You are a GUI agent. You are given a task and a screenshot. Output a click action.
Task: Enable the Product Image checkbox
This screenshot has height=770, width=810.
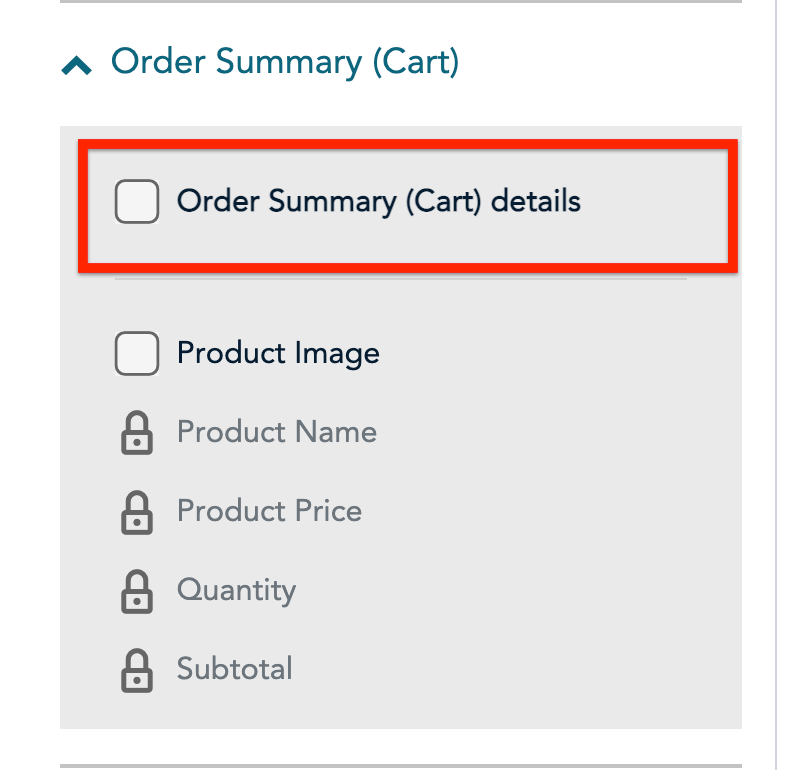[137, 353]
